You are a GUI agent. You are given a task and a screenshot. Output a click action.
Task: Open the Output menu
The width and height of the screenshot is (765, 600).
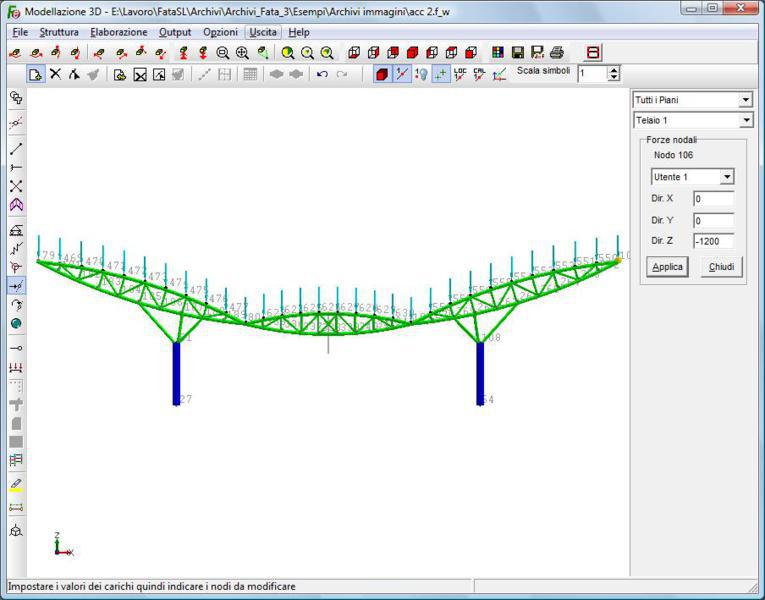(175, 32)
